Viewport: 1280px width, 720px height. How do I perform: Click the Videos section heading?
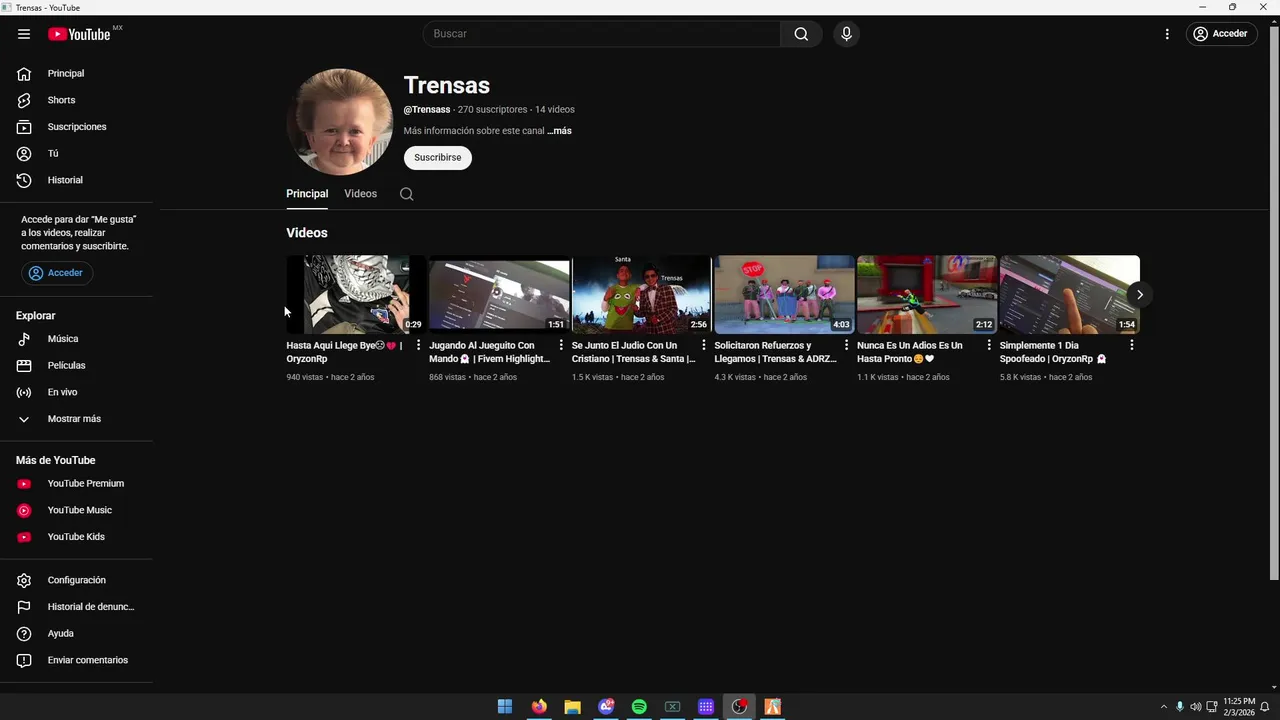pos(307,233)
